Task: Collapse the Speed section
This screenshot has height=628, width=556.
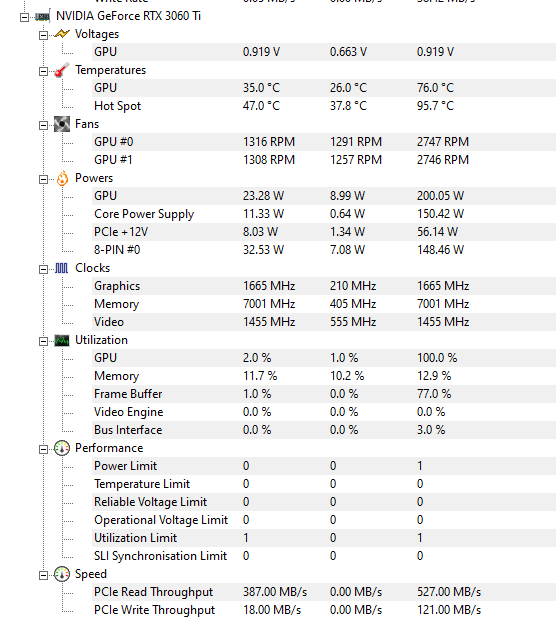Action: 43,576
